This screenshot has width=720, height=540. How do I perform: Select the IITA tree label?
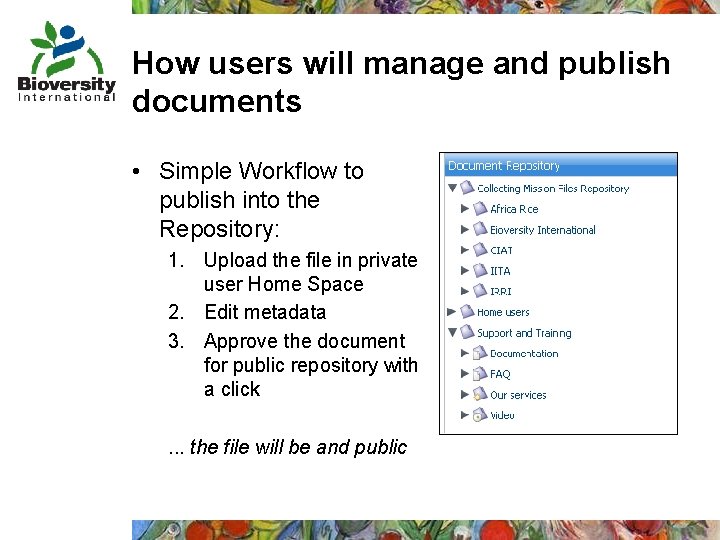pos(500,271)
